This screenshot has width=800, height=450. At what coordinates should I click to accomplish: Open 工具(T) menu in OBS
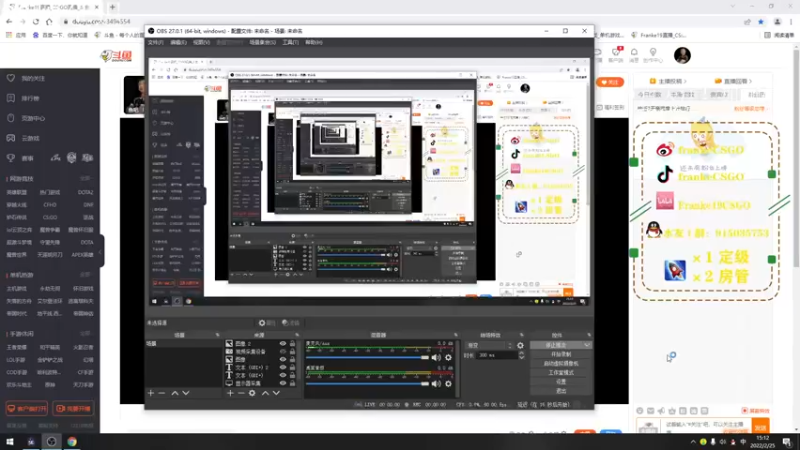[x=290, y=42]
